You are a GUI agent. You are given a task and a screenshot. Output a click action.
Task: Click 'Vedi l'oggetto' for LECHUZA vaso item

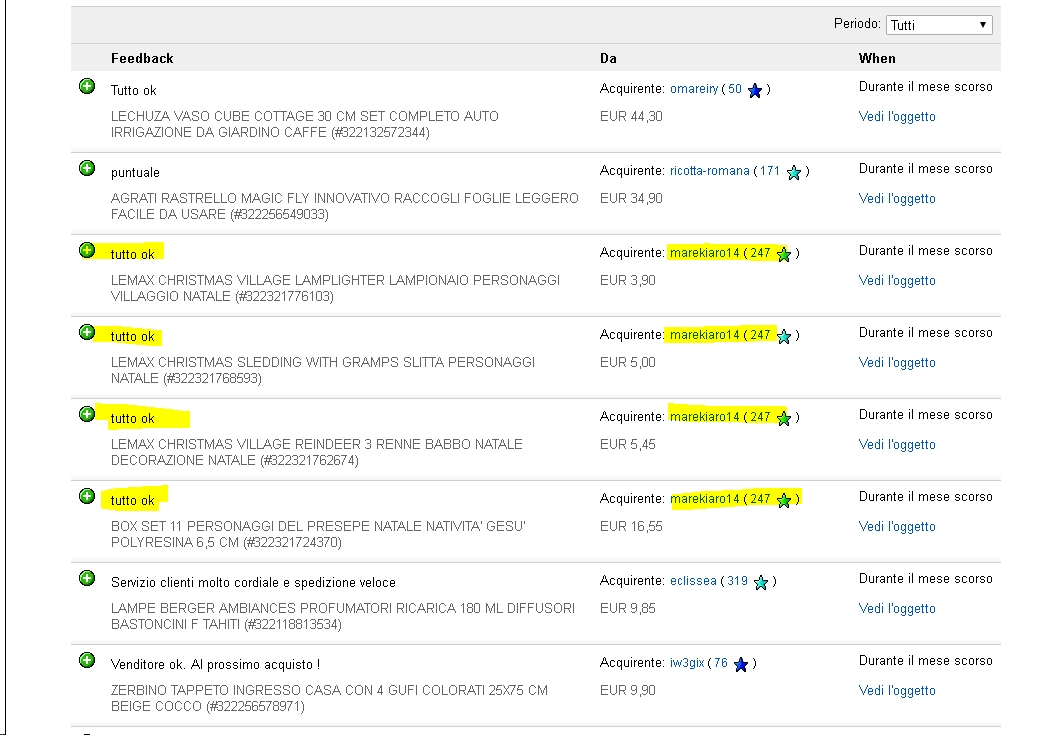click(897, 117)
